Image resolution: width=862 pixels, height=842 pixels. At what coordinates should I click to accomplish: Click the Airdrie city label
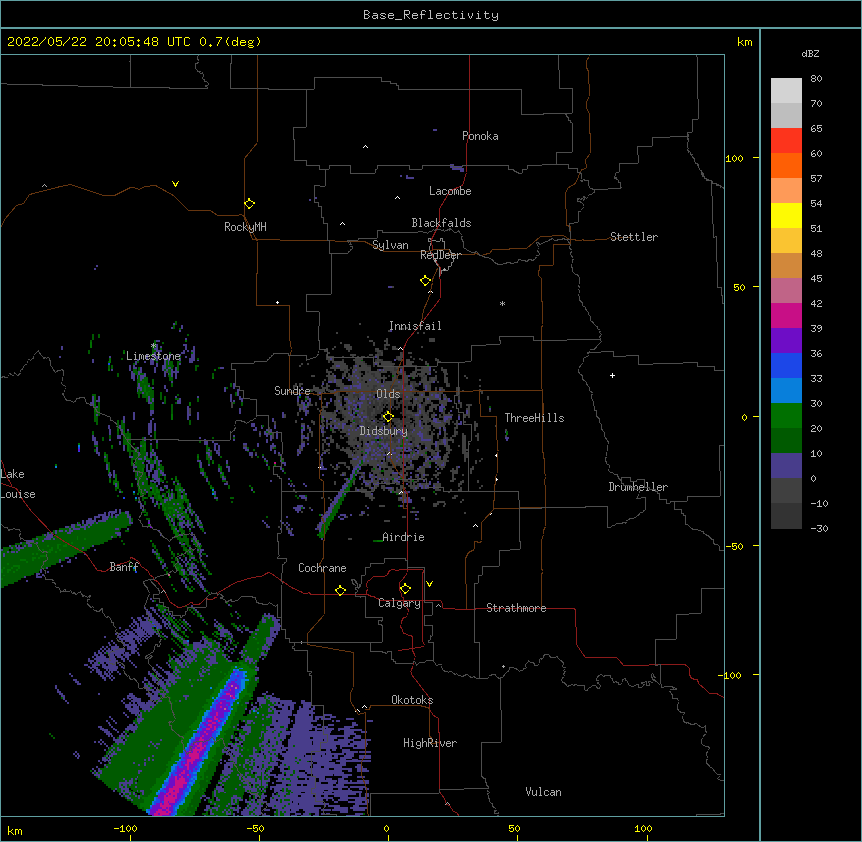point(403,537)
